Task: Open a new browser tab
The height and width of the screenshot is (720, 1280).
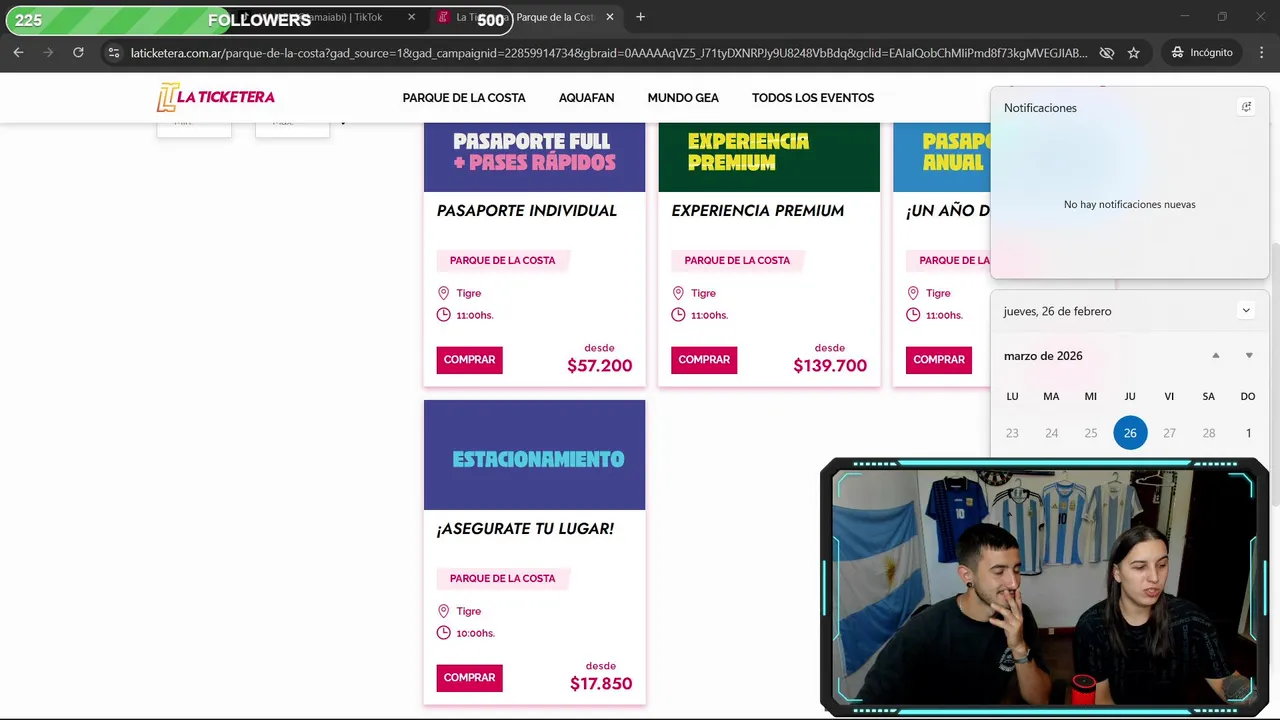Action: pos(640,17)
